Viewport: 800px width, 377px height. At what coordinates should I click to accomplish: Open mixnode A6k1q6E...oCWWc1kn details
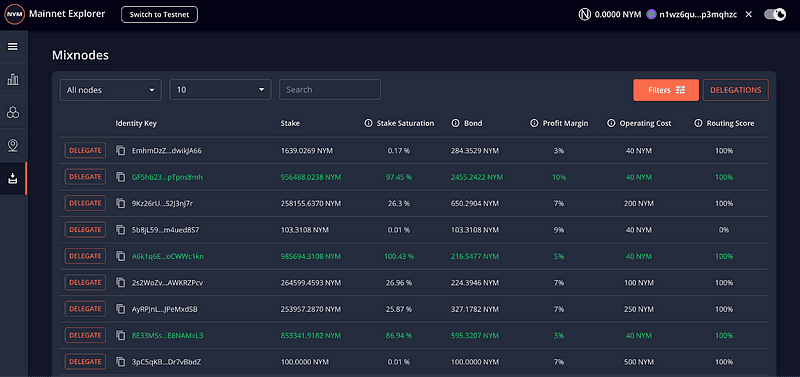point(168,256)
